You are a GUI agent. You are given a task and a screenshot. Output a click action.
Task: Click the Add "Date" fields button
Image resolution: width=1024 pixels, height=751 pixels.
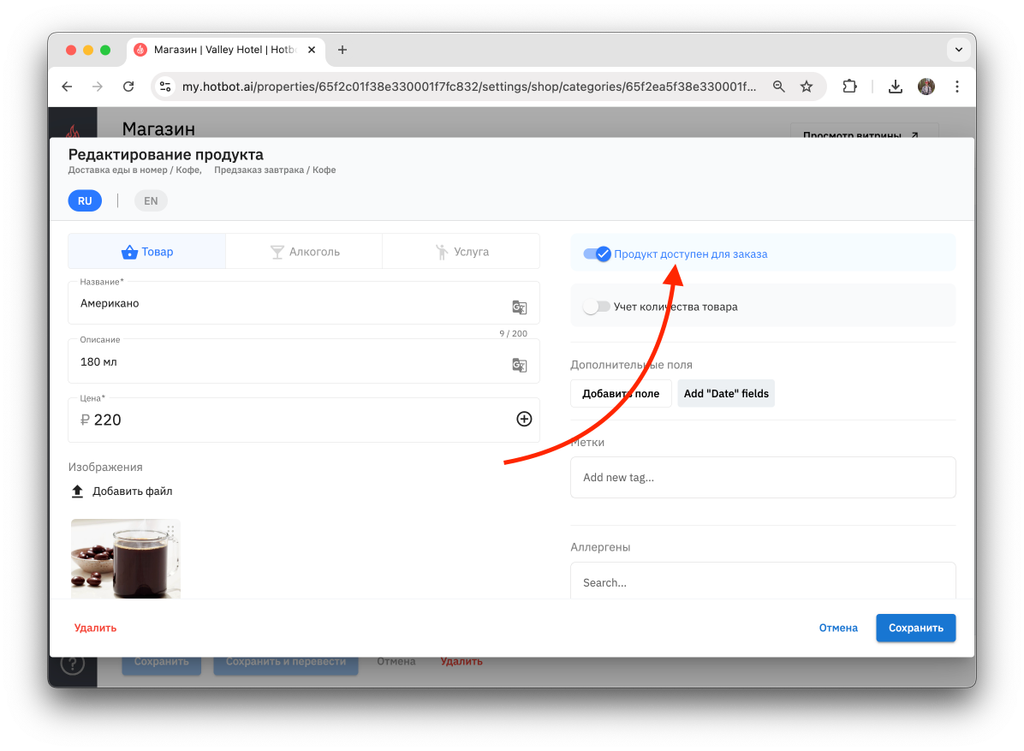[x=726, y=393]
